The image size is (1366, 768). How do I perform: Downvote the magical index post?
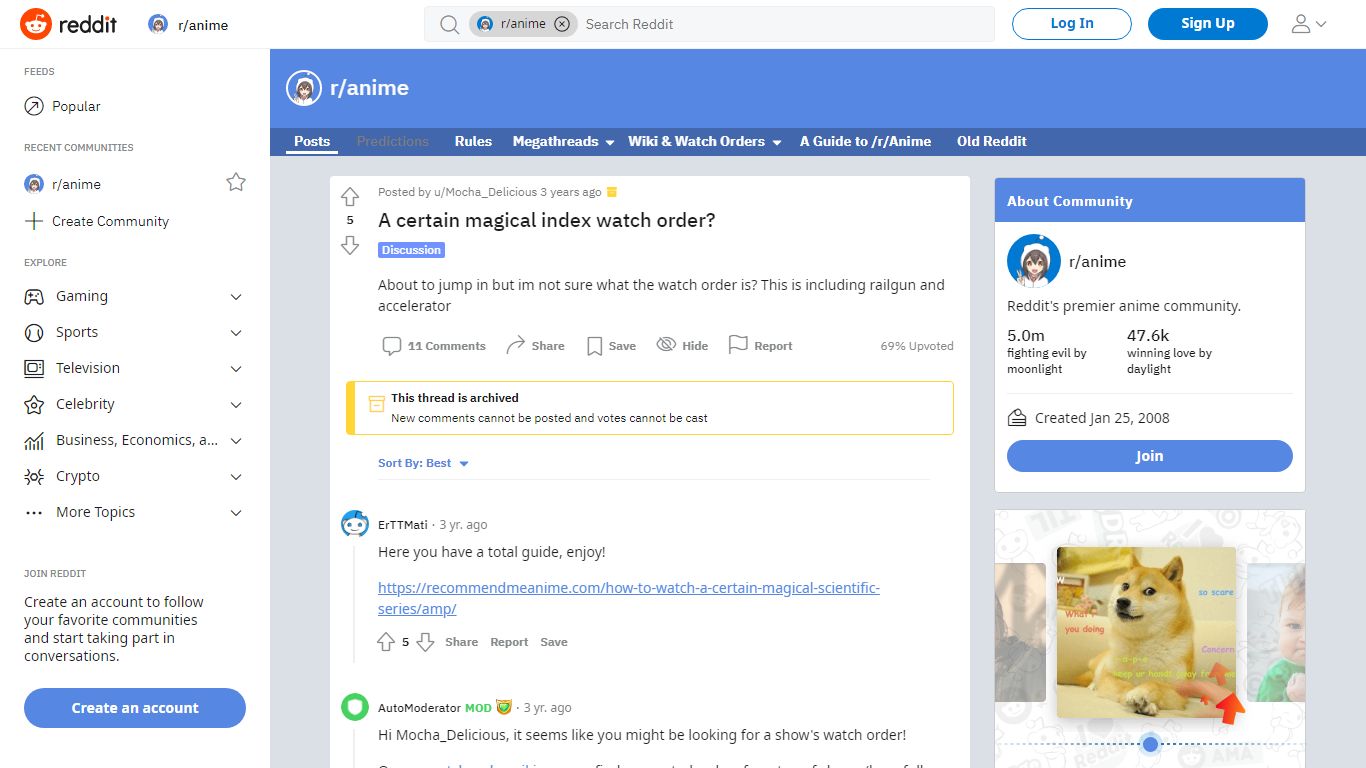[350, 245]
